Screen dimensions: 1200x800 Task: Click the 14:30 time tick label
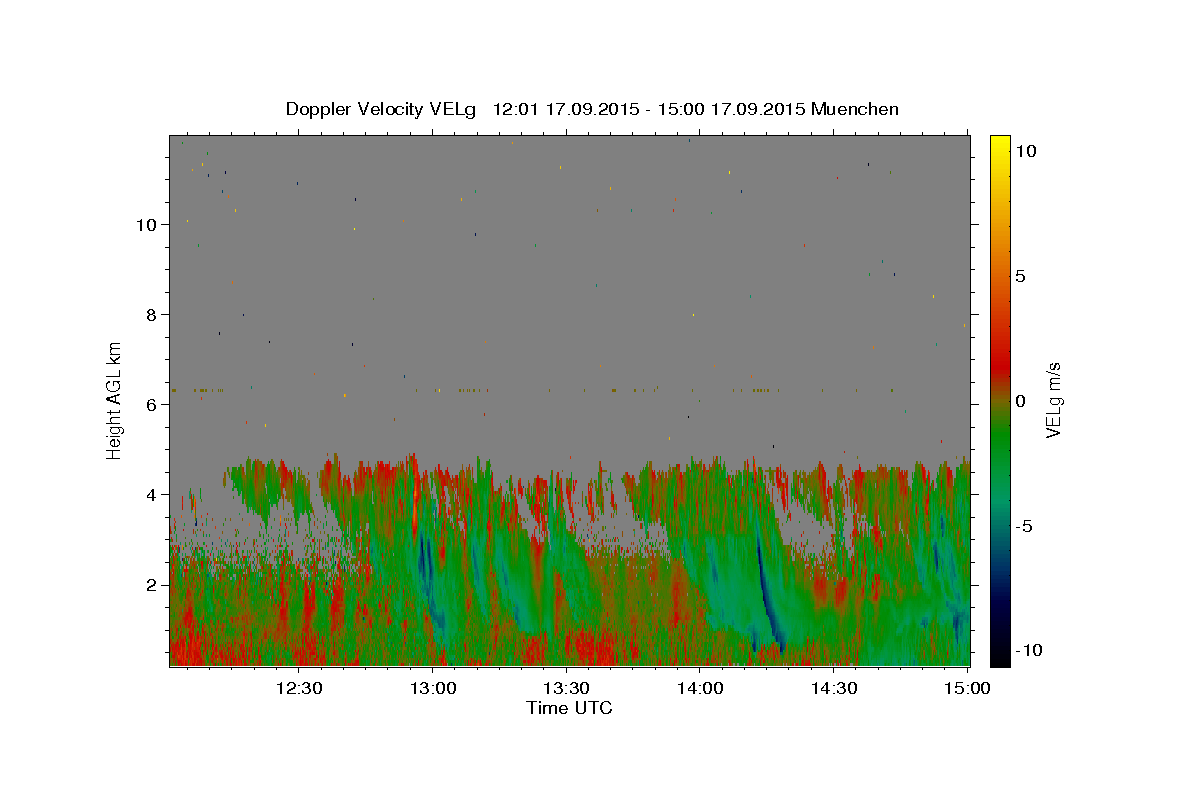point(834,688)
